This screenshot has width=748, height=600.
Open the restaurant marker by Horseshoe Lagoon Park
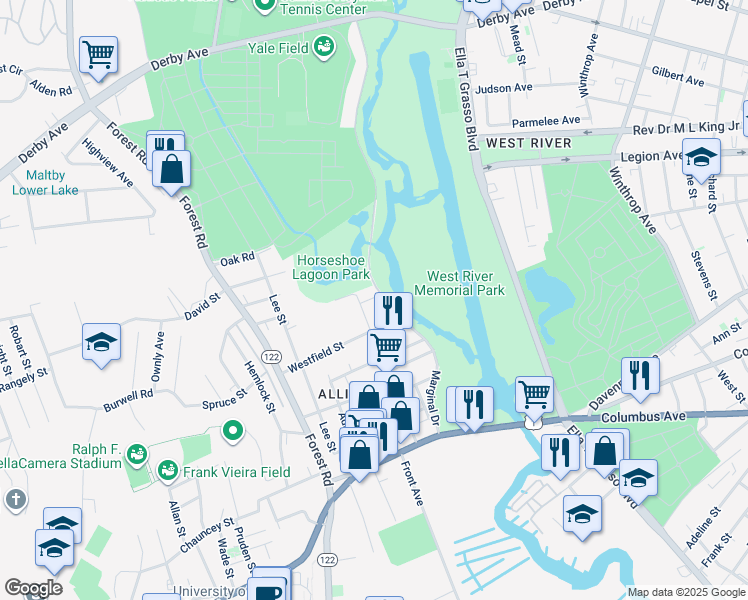(x=394, y=310)
